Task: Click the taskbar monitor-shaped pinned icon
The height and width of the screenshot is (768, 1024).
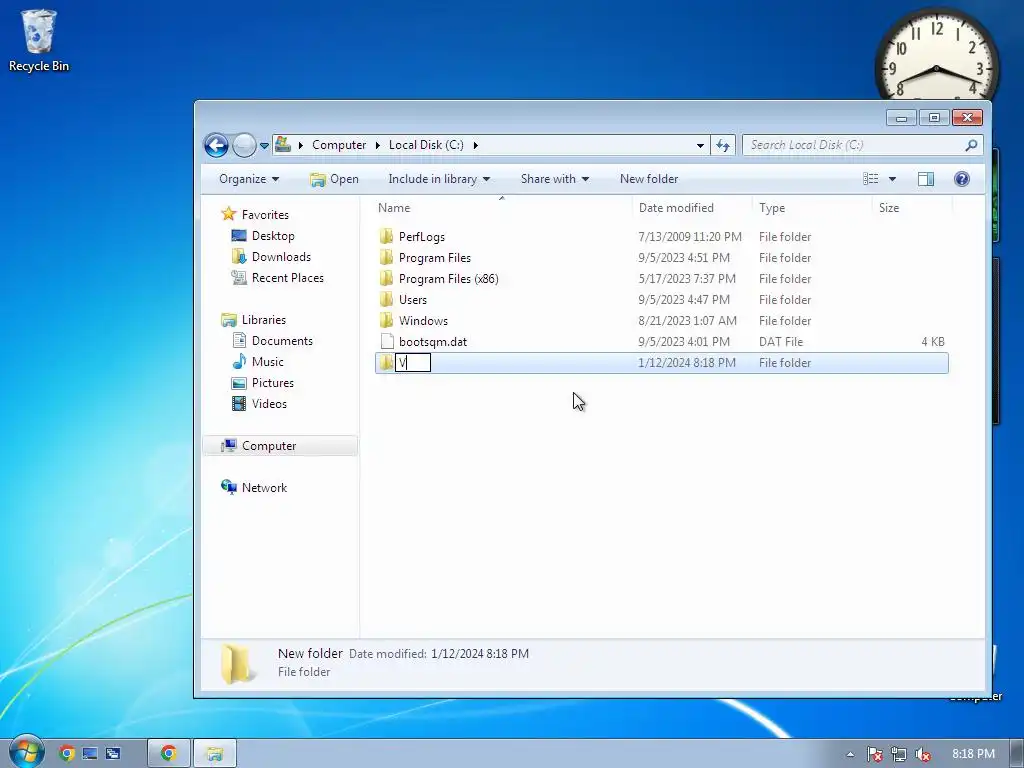Action: click(x=90, y=754)
